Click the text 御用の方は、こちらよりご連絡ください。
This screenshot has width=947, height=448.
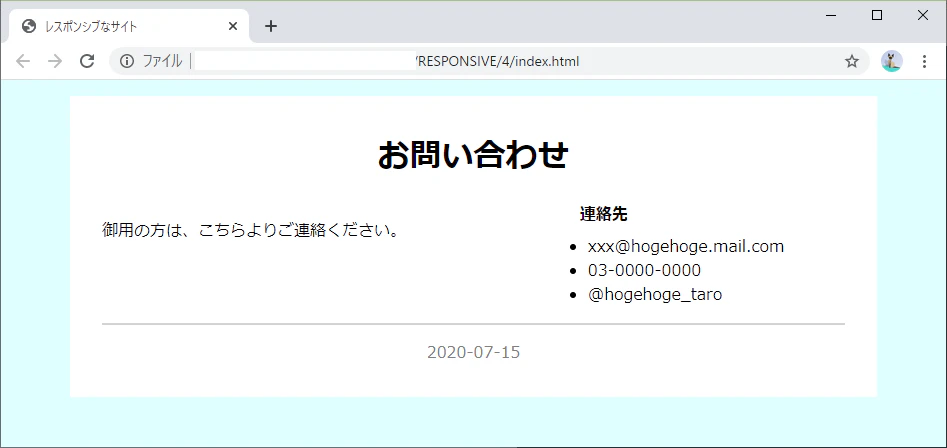tap(251, 230)
